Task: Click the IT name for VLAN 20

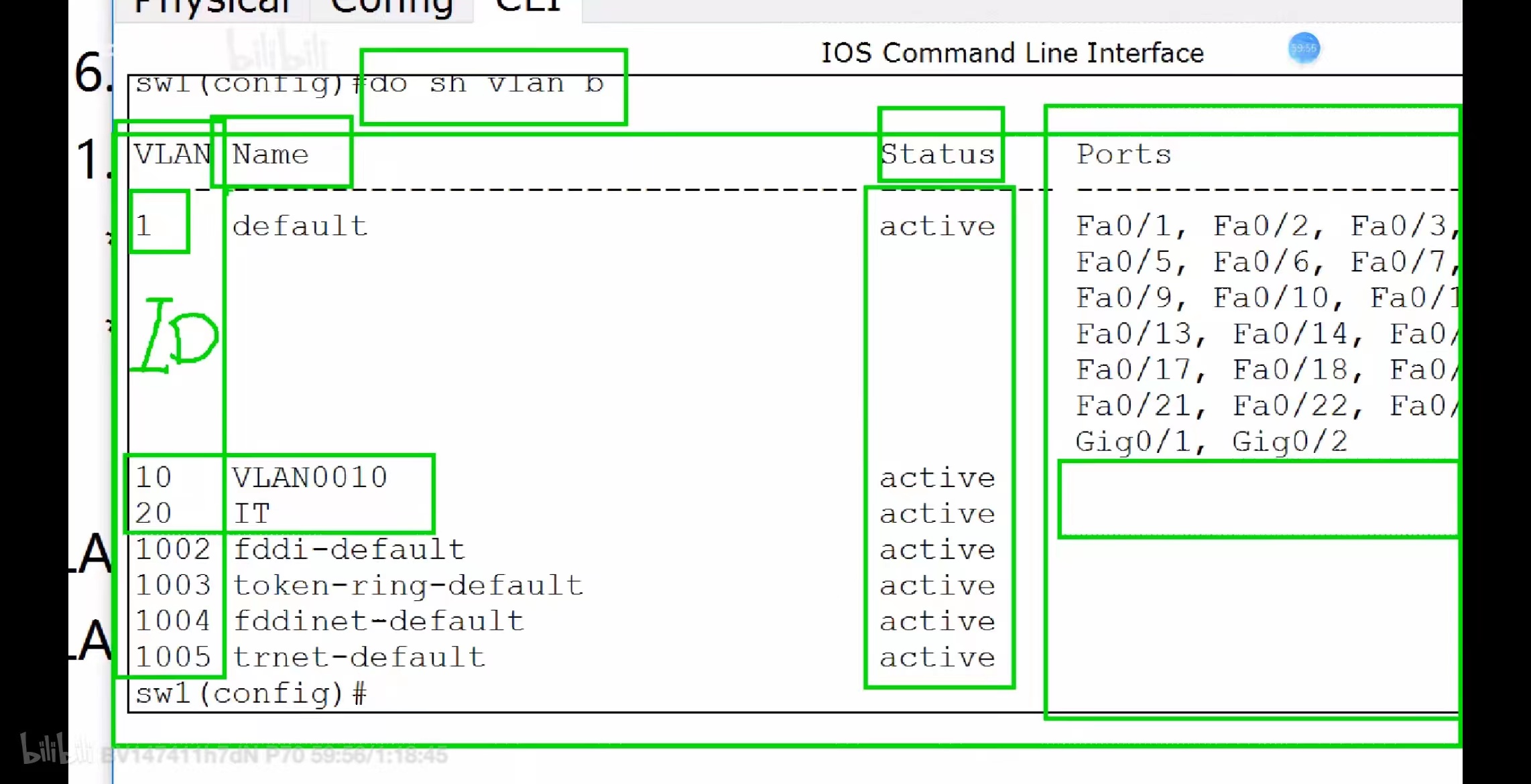Action: click(251, 514)
